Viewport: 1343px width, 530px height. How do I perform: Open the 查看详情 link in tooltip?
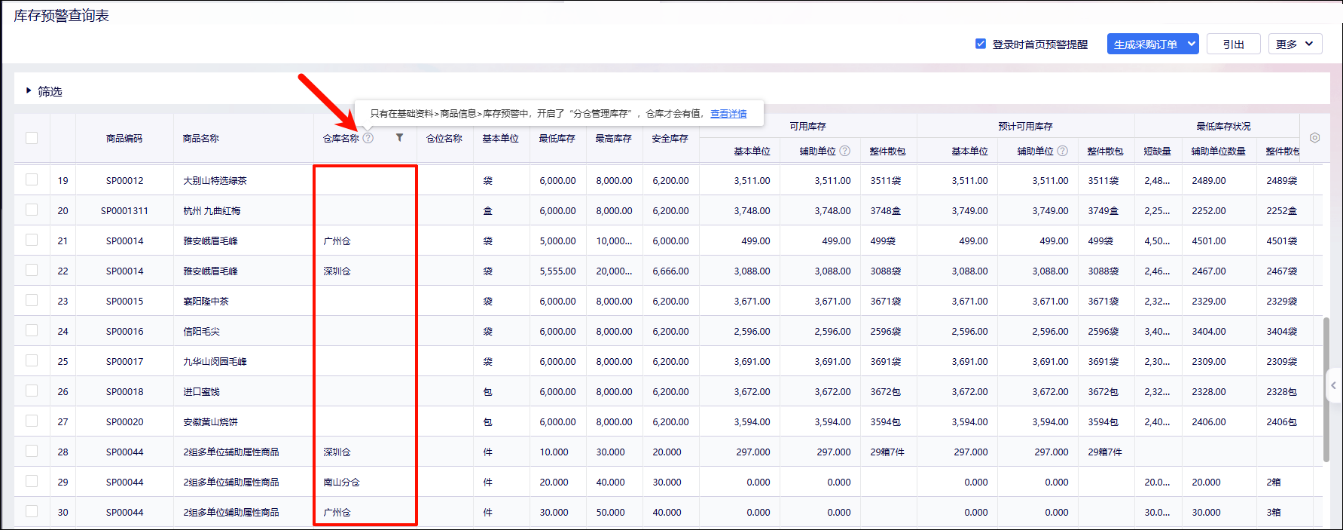pos(728,114)
